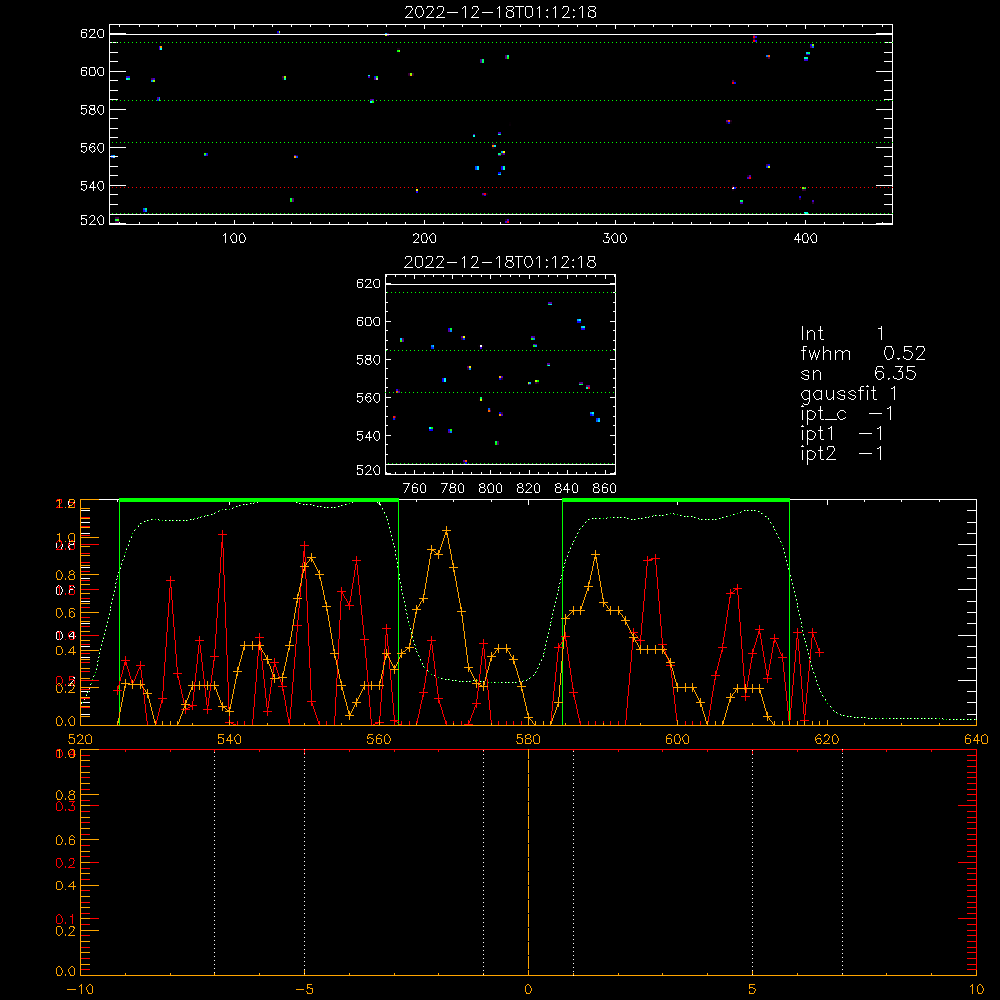Click y-axis label 600 on the wide scatter plot
This screenshot has height=1000, width=1000.
point(92,71)
